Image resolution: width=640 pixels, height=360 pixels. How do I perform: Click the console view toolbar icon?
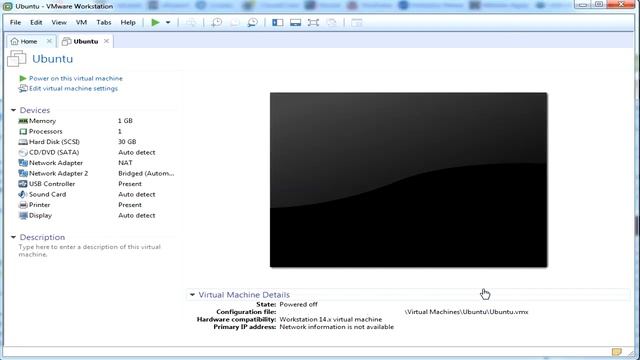point(357,22)
